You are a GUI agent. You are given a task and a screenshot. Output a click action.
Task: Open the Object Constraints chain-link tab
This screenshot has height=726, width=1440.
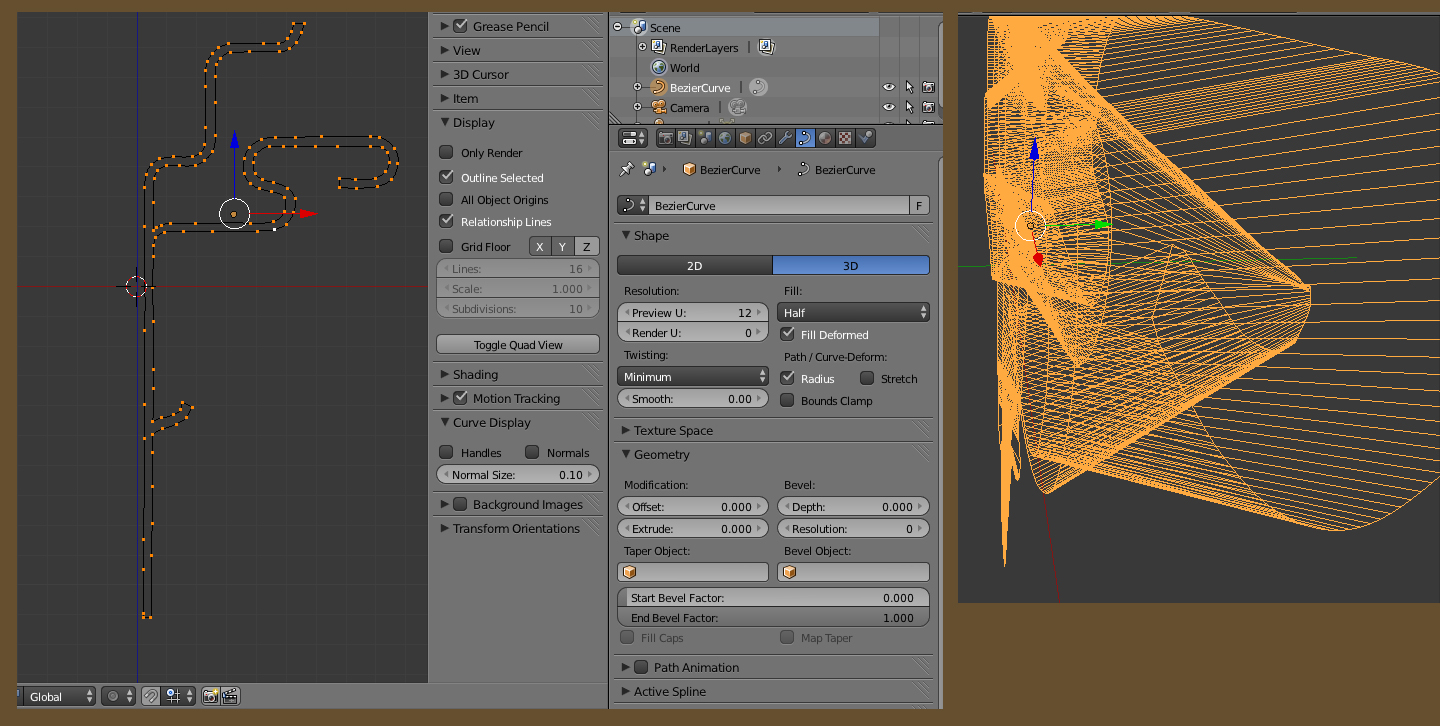click(x=765, y=138)
